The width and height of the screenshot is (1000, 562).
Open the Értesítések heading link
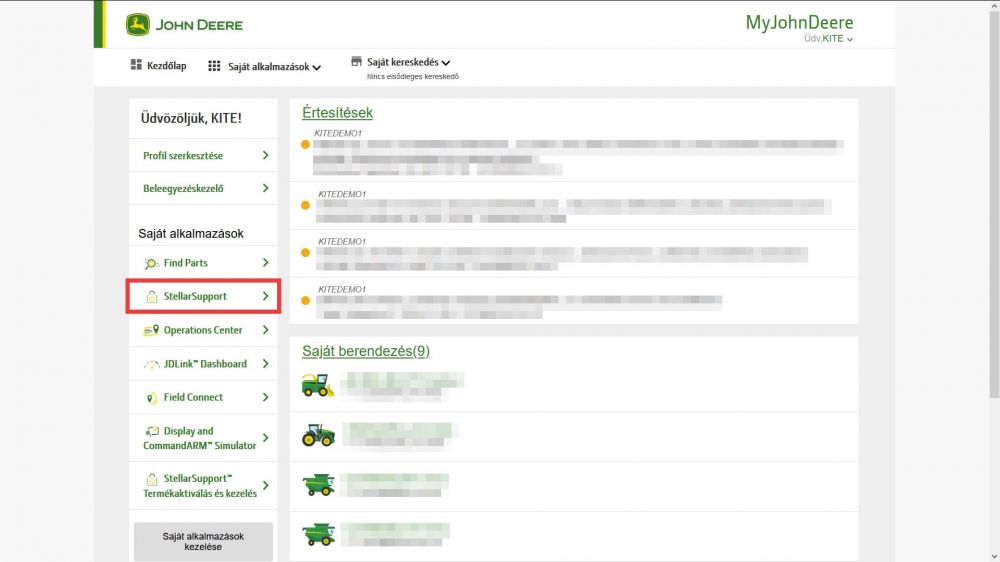point(337,113)
